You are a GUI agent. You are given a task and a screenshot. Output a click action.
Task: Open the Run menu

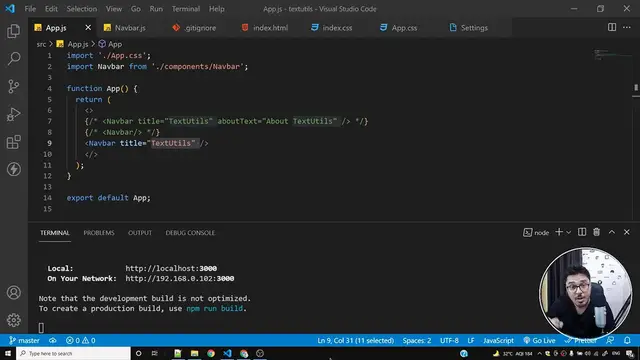pyautogui.click(x=156, y=9)
